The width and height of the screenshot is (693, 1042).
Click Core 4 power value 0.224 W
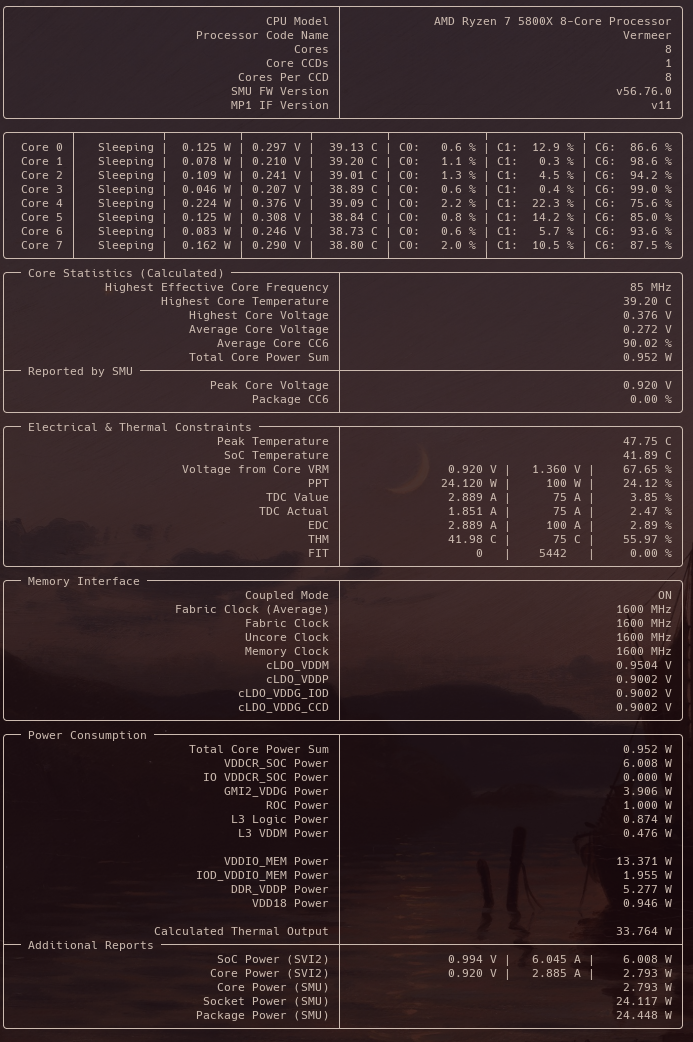pyautogui.click(x=207, y=203)
